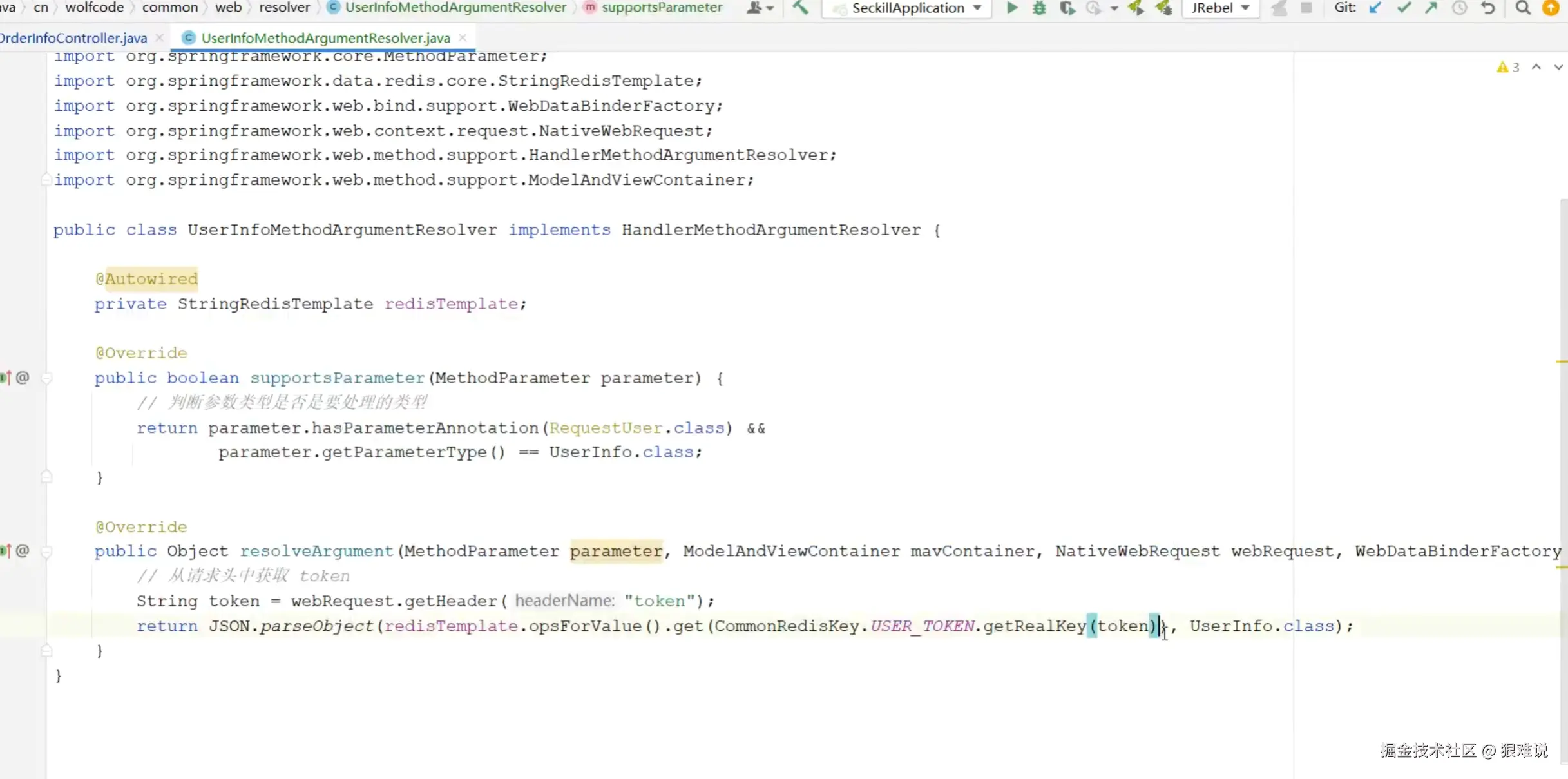The width and height of the screenshot is (1568, 779).
Task: Show Git history clock icon
Action: (1459, 8)
